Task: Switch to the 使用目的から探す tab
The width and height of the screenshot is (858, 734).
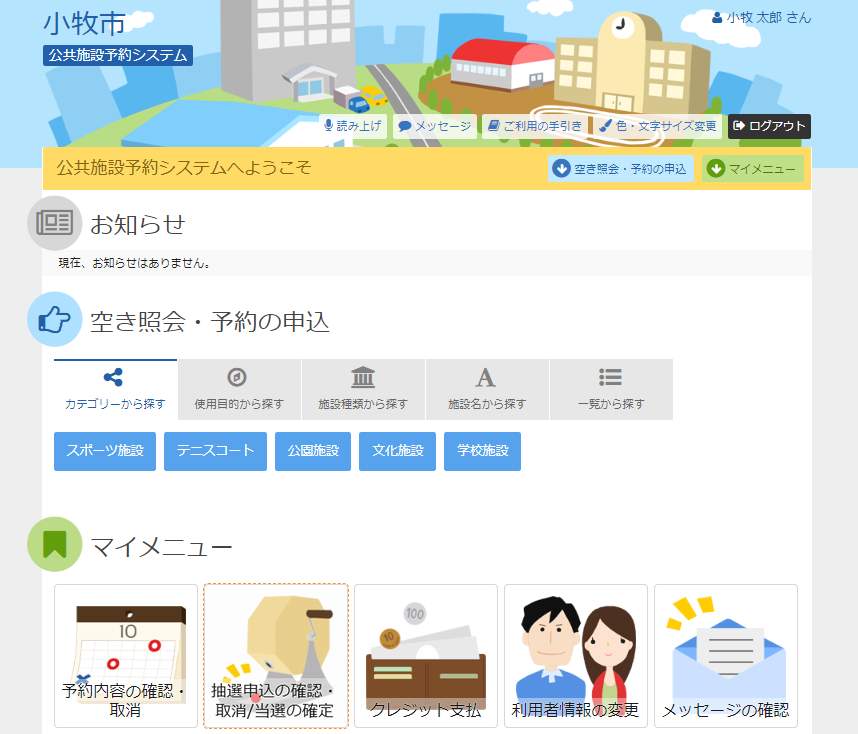Action: tap(239, 389)
